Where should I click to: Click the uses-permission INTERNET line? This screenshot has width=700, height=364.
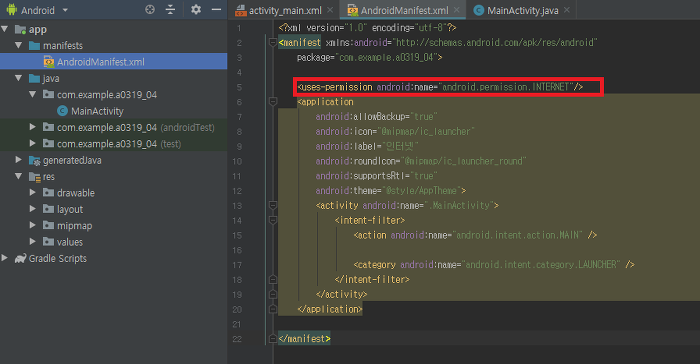point(440,87)
